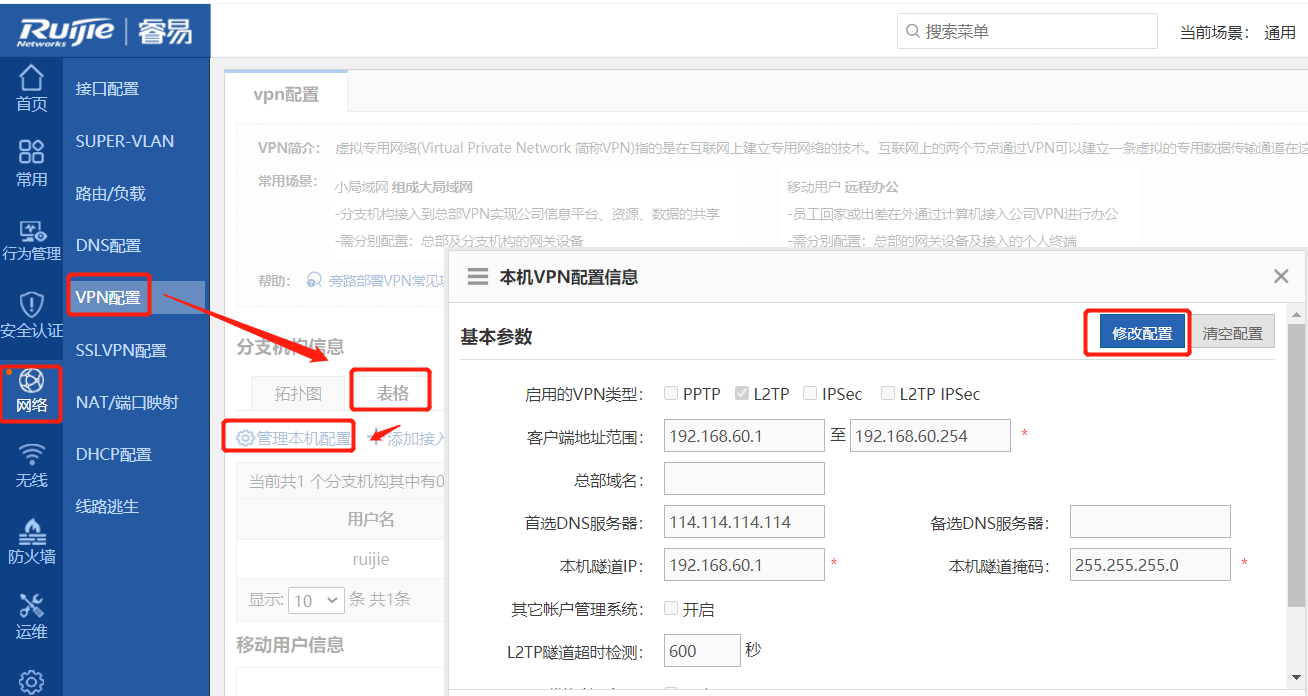Switch to 表格 tab
This screenshot has height=696, width=1308.
392,393
